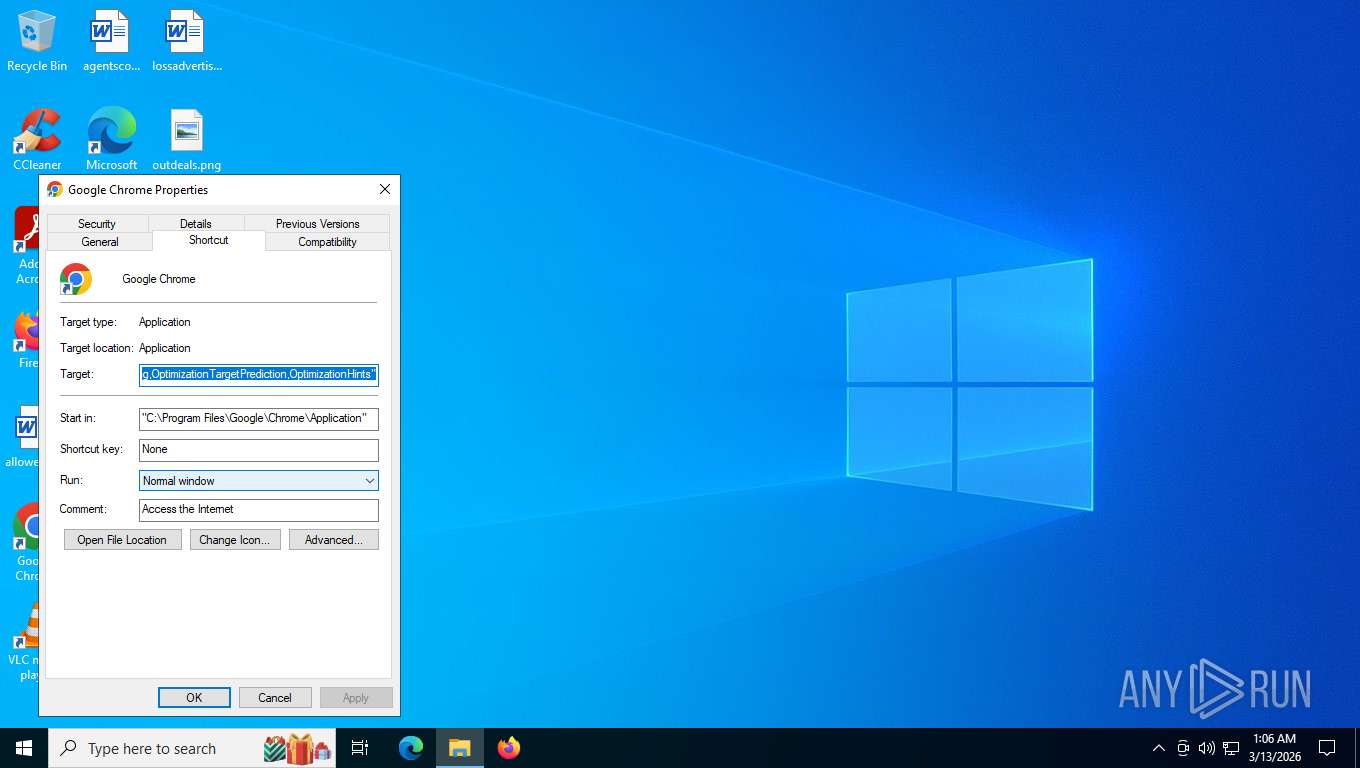1360x768 pixels.
Task: Open Microsoft Edge from the taskbar
Action: [x=411, y=748]
